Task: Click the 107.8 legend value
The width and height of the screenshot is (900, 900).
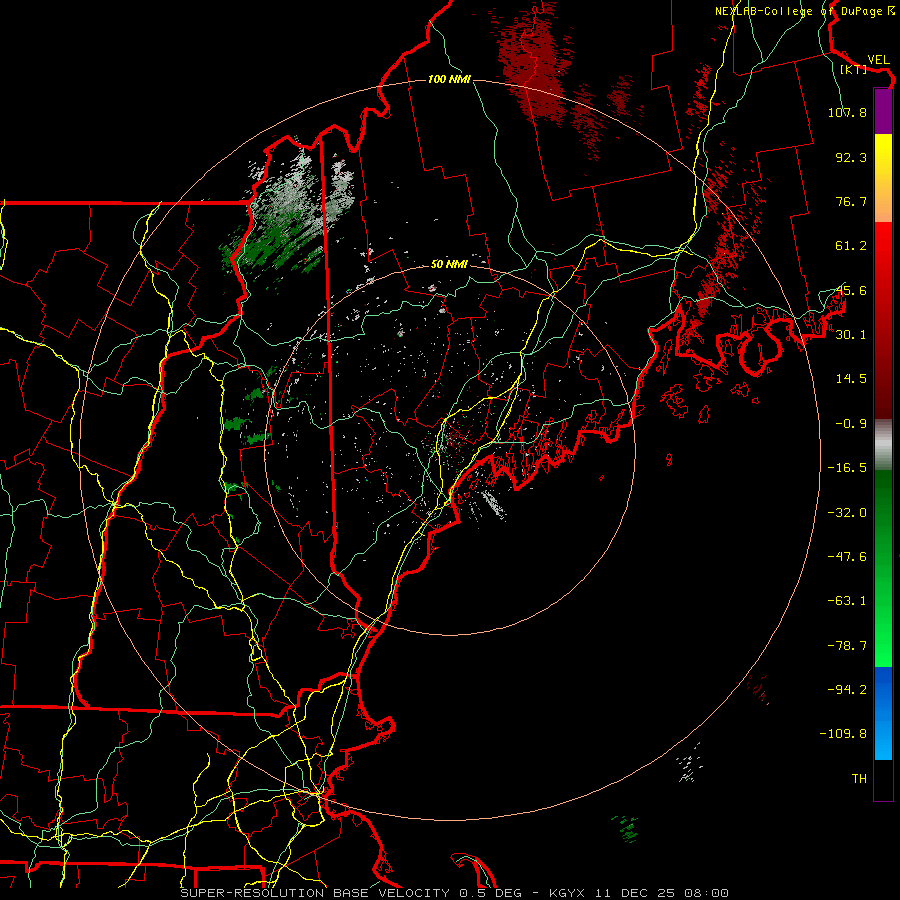Action: coord(847,112)
